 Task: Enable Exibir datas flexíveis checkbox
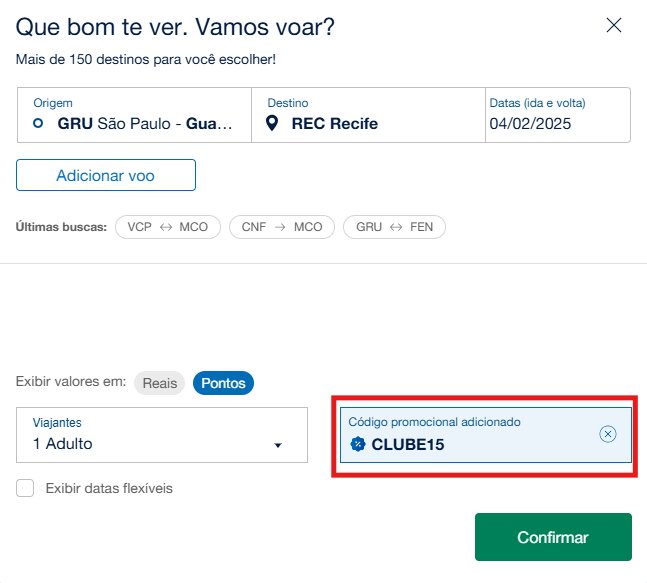[25, 488]
